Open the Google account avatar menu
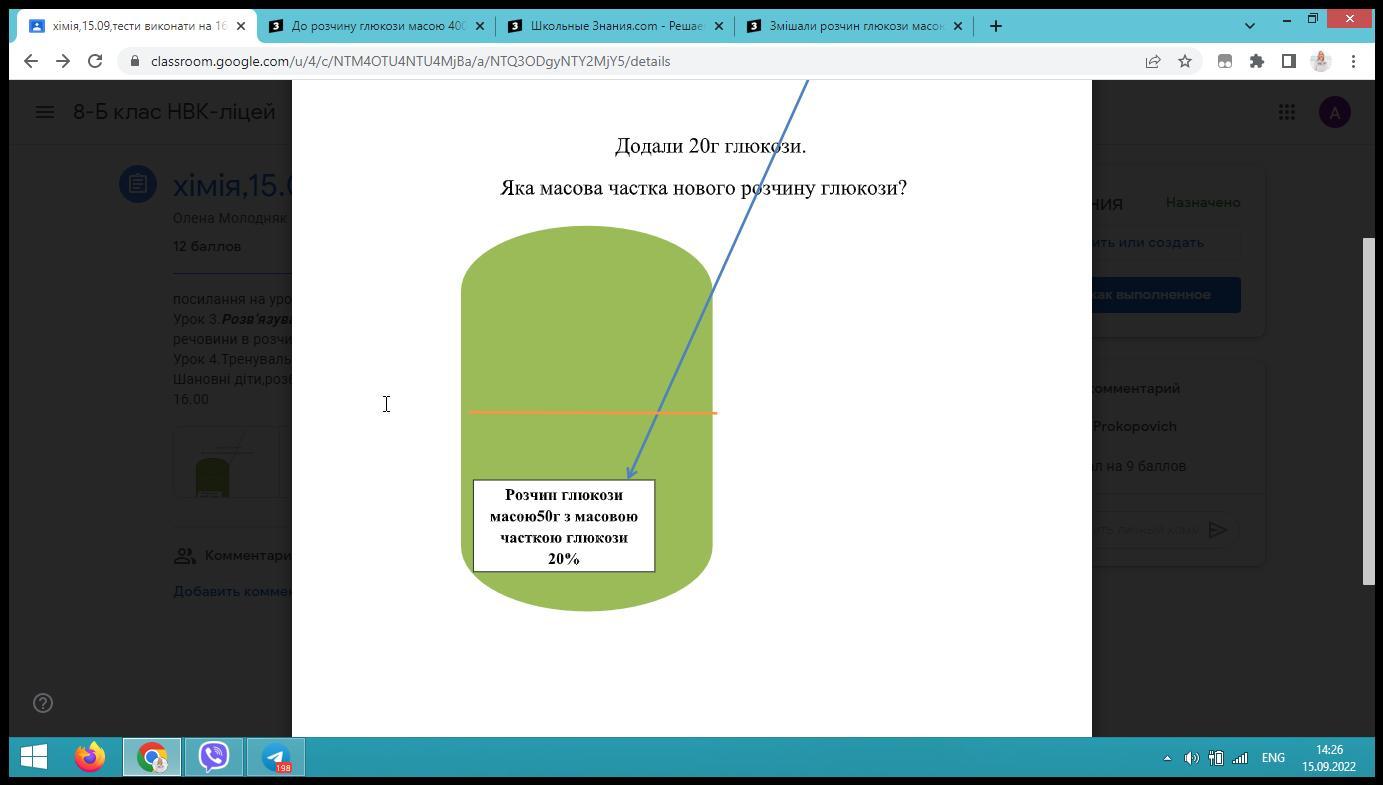This screenshot has width=1383, height=785. click(1335, 112)
